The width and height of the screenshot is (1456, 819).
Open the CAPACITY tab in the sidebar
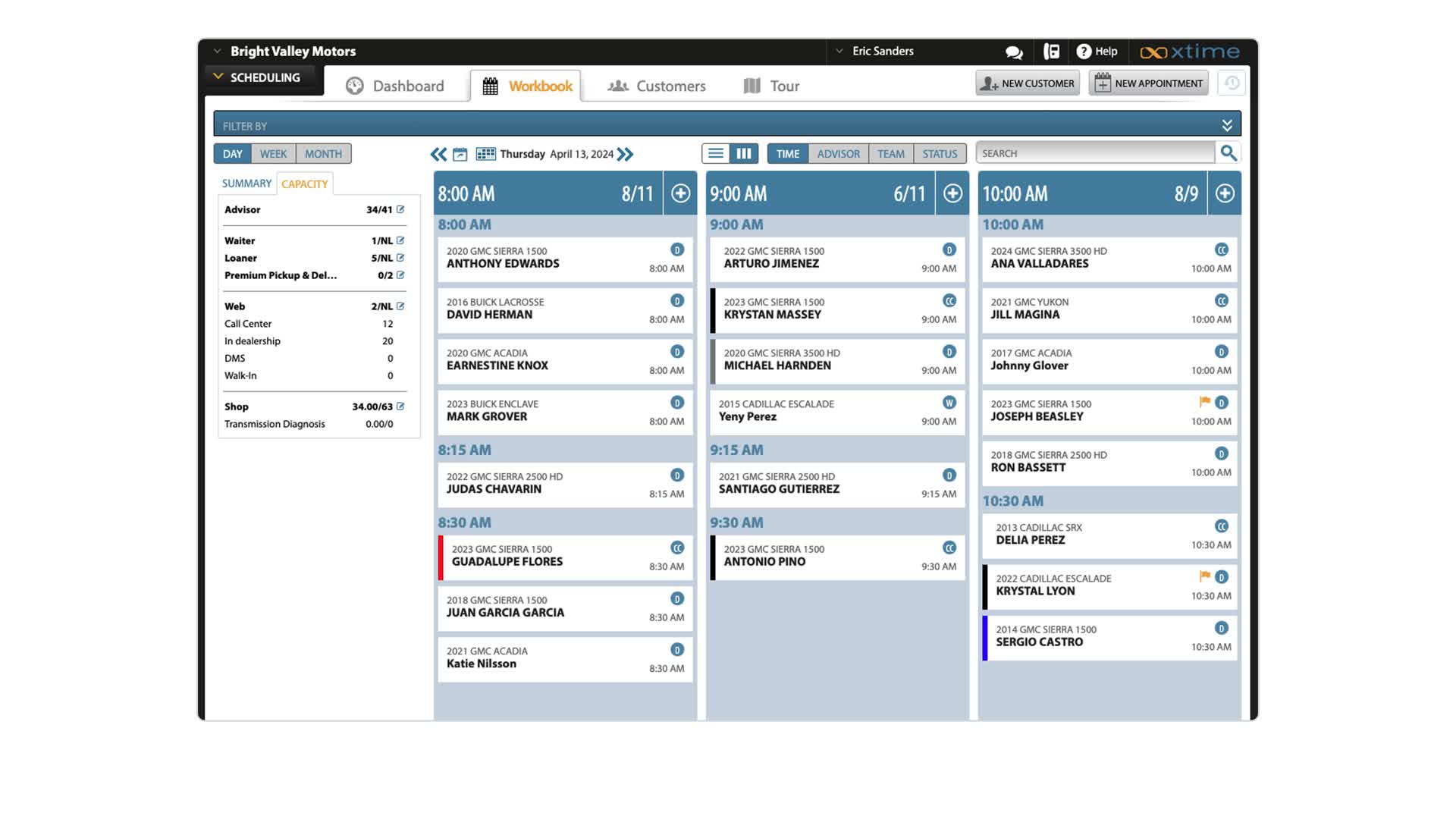pos(305,184)
